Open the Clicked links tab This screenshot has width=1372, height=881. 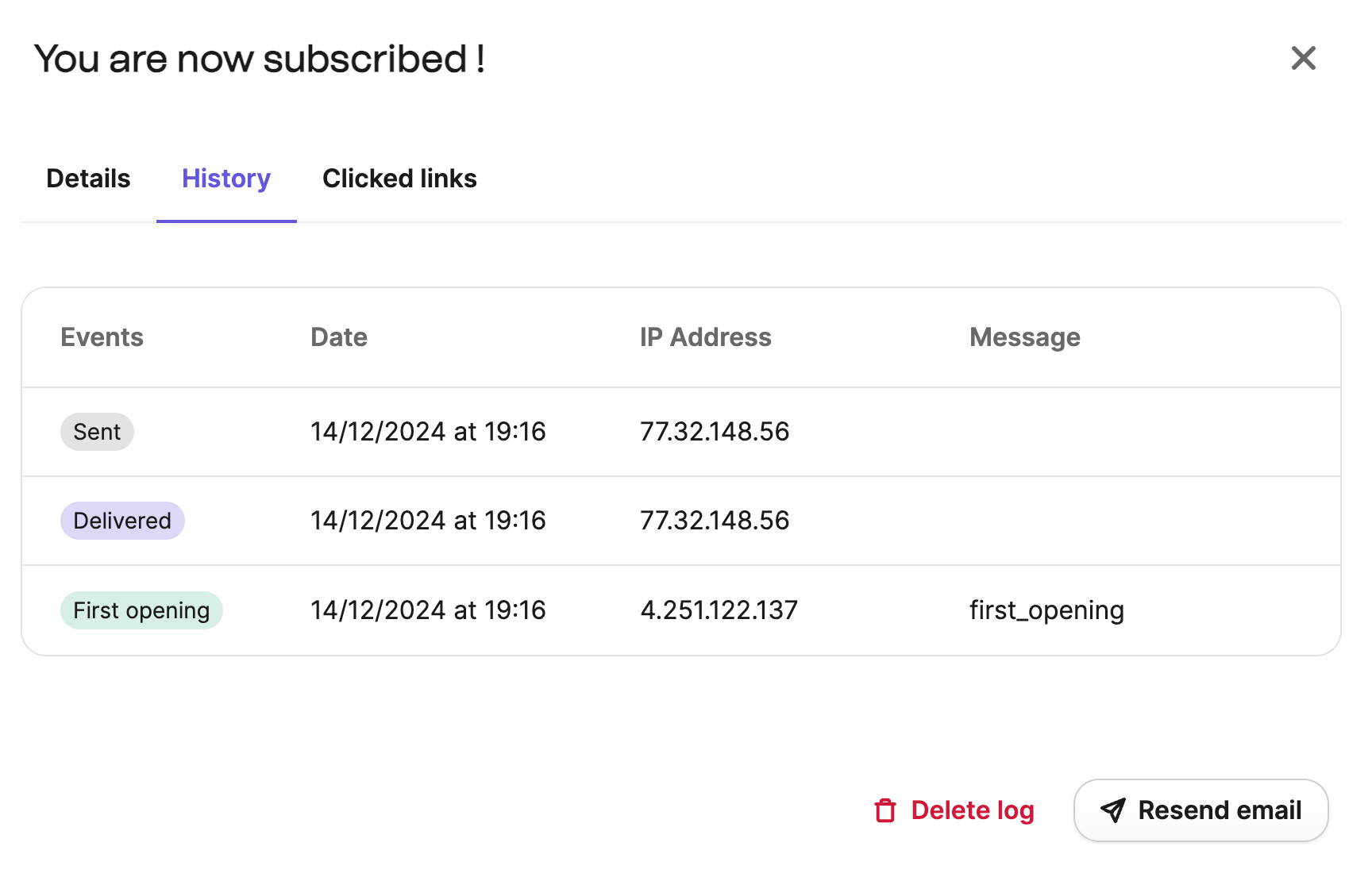399,179
